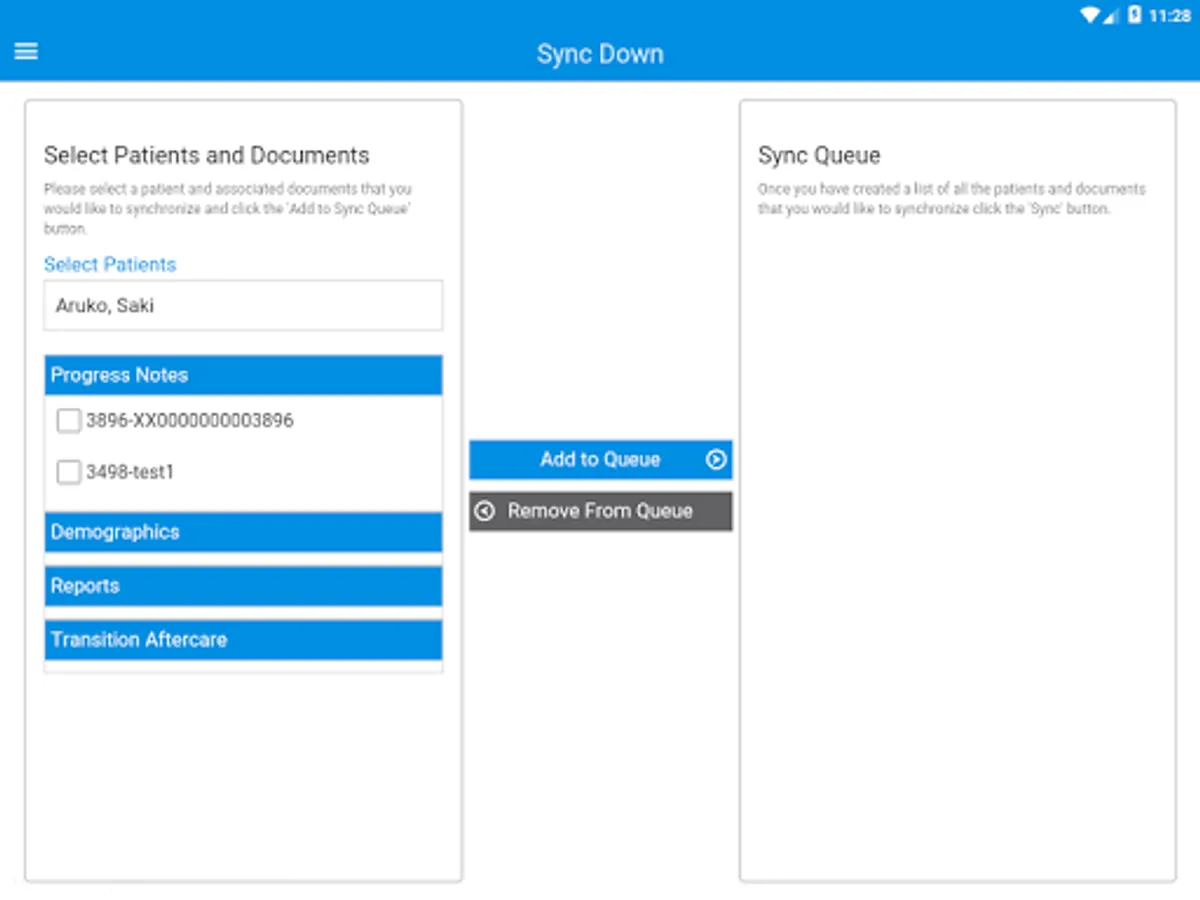Viewport: 1200px width, 900px height.
Task: Click the Select Patients and Documents heading
Action: click(x=207, y=155)
